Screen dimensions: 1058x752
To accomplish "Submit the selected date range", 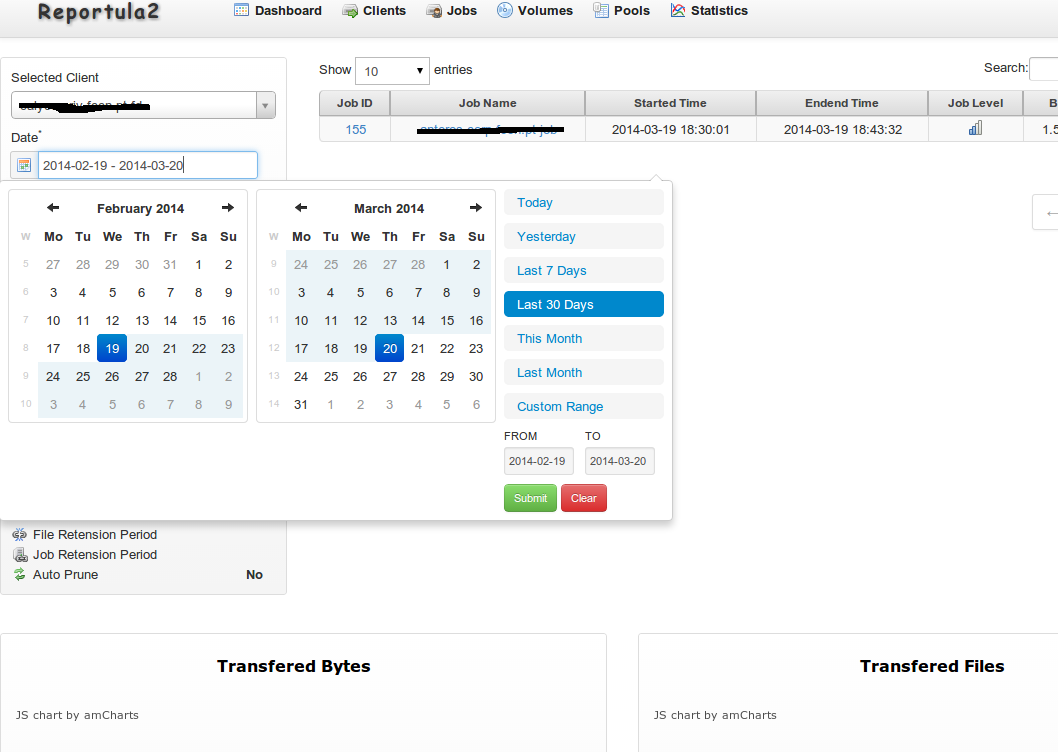I will tap(530, 497).
